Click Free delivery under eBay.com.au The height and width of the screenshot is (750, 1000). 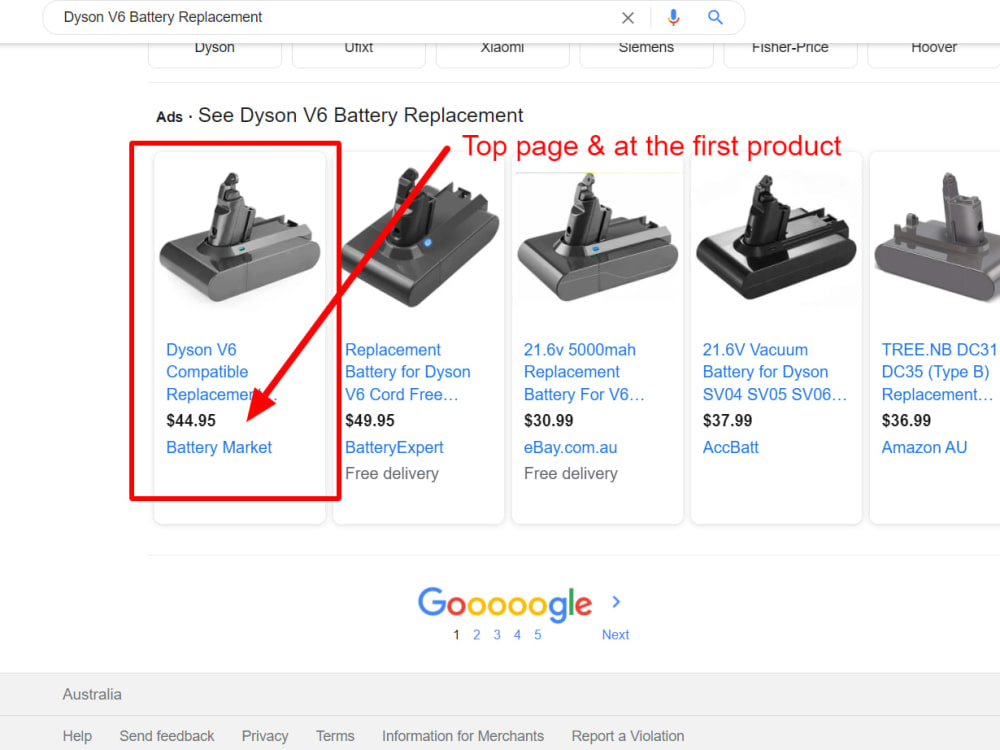[571, 474]
